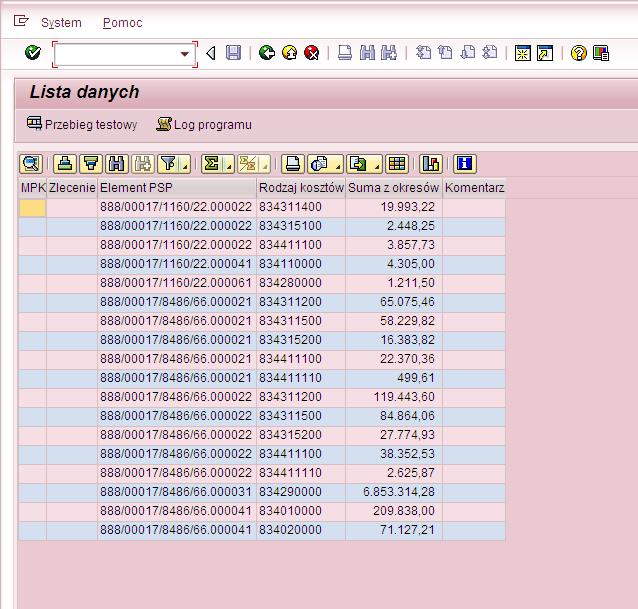Click the Create Shortcut icon

[x=545, y=53]
